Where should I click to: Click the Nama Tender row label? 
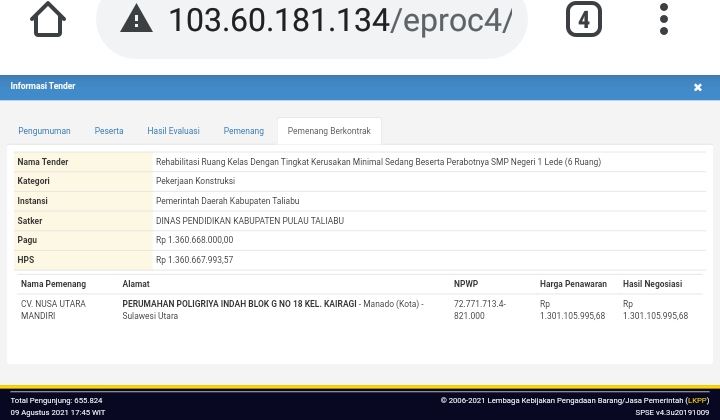point(43,162)
